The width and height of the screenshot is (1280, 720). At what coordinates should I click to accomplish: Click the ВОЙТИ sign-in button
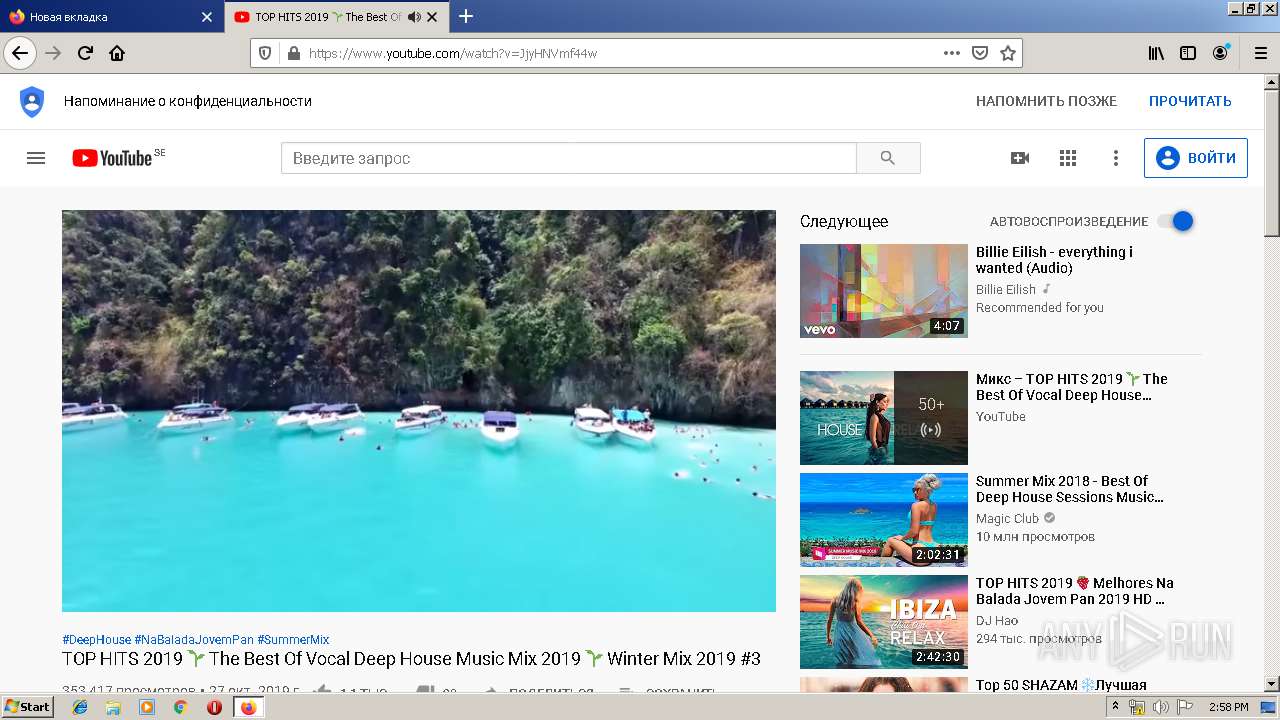tap(1196, 158)
